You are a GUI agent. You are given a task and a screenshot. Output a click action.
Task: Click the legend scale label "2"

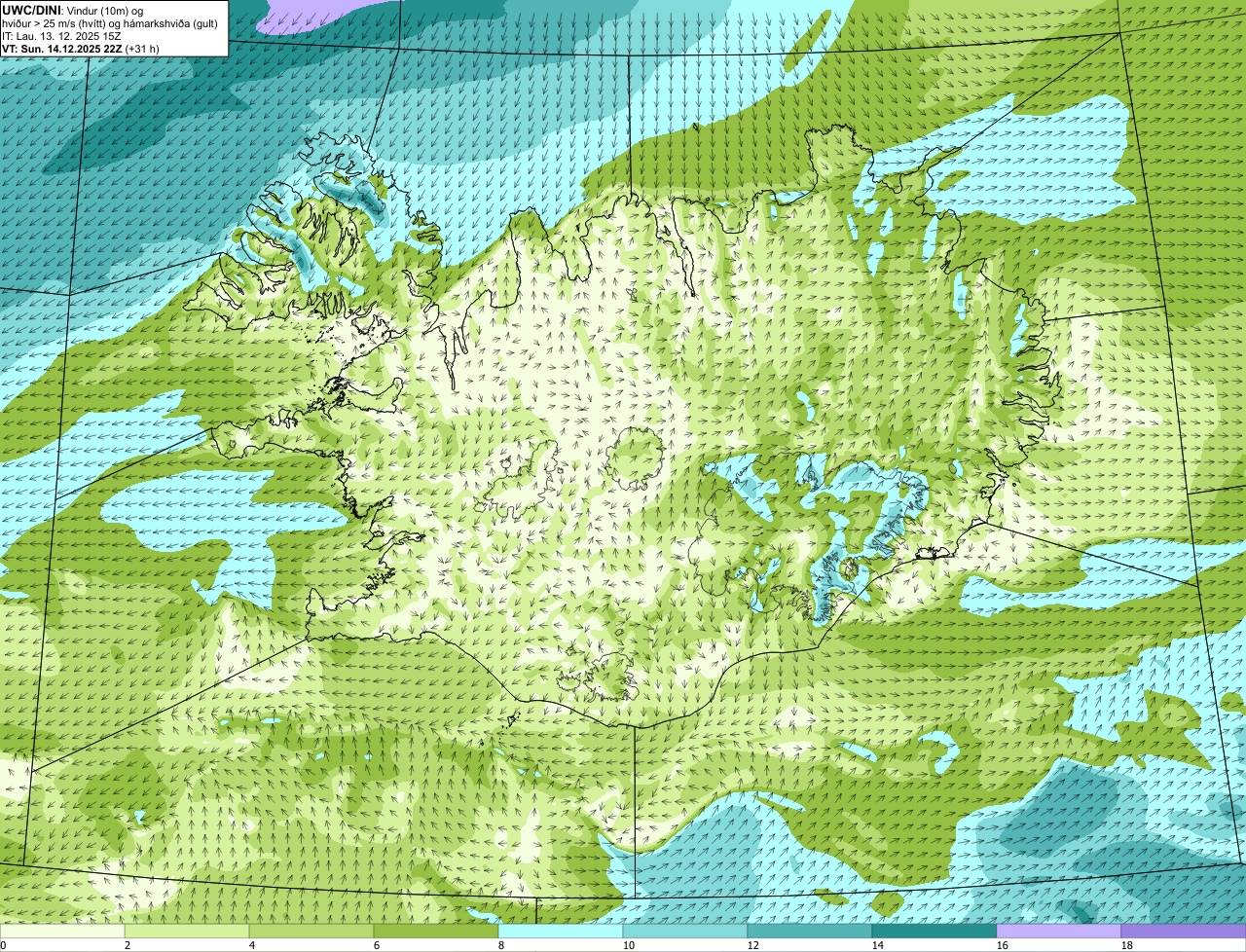point(128,945)
